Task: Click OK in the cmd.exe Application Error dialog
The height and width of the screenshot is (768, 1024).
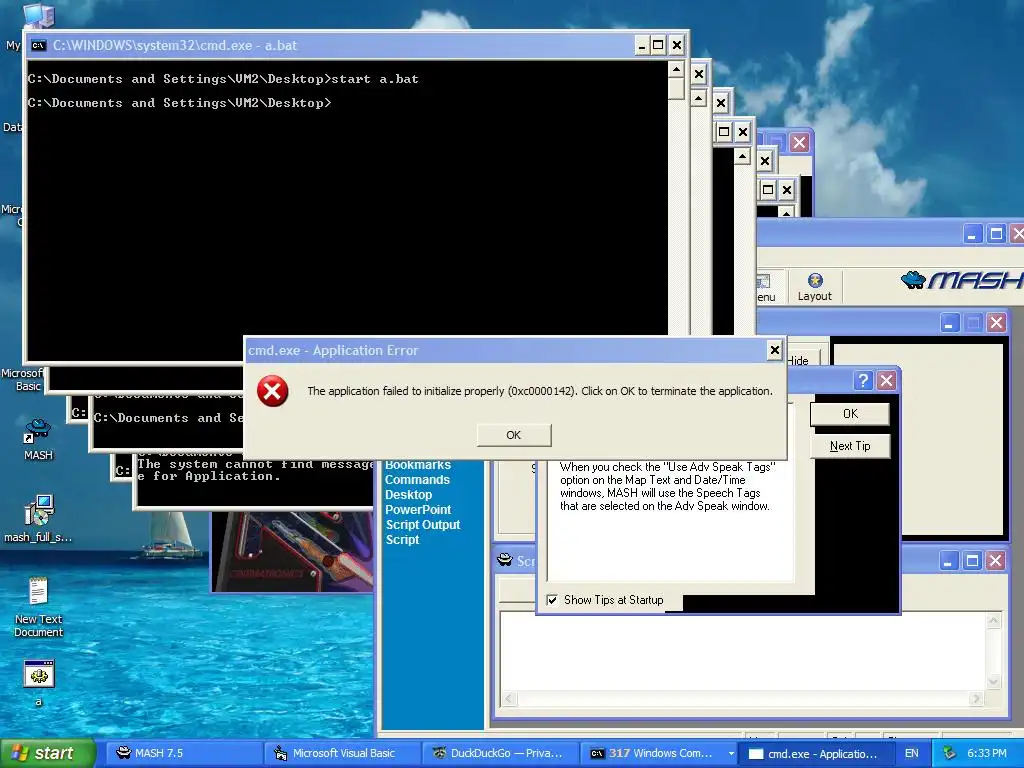Action: tap(514, 435)
